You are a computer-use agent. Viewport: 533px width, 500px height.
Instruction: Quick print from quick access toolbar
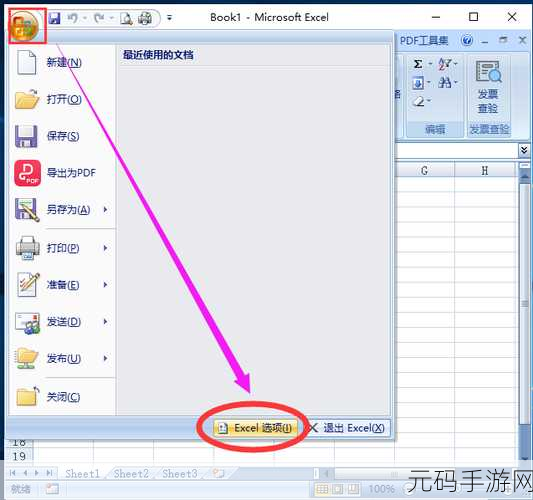tap(145, 18)
